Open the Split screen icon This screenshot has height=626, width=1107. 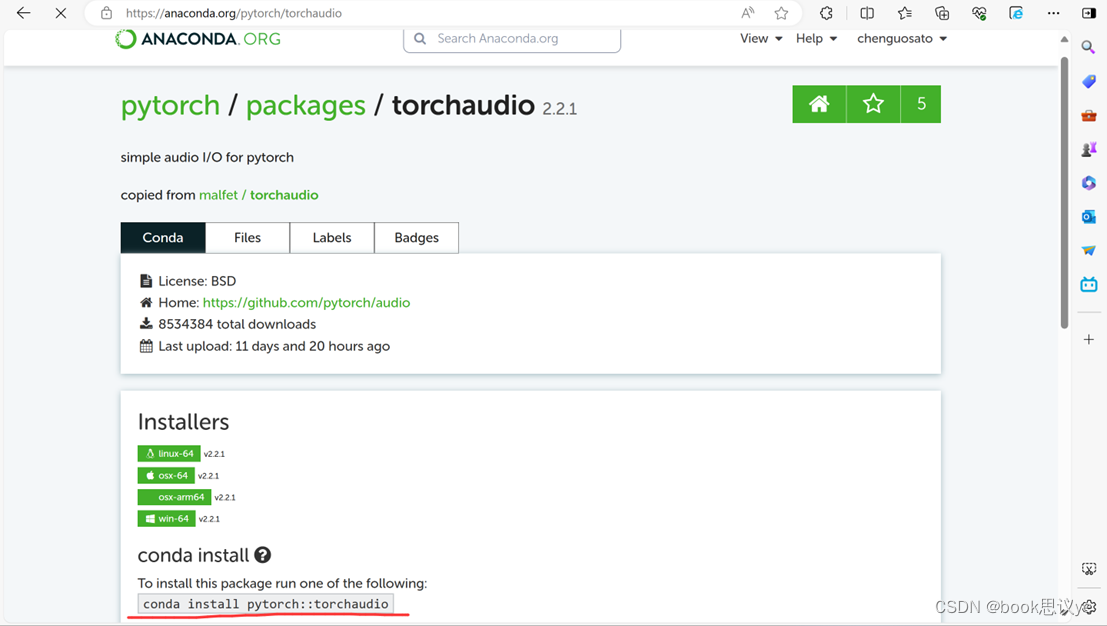[x=867, y=13]
